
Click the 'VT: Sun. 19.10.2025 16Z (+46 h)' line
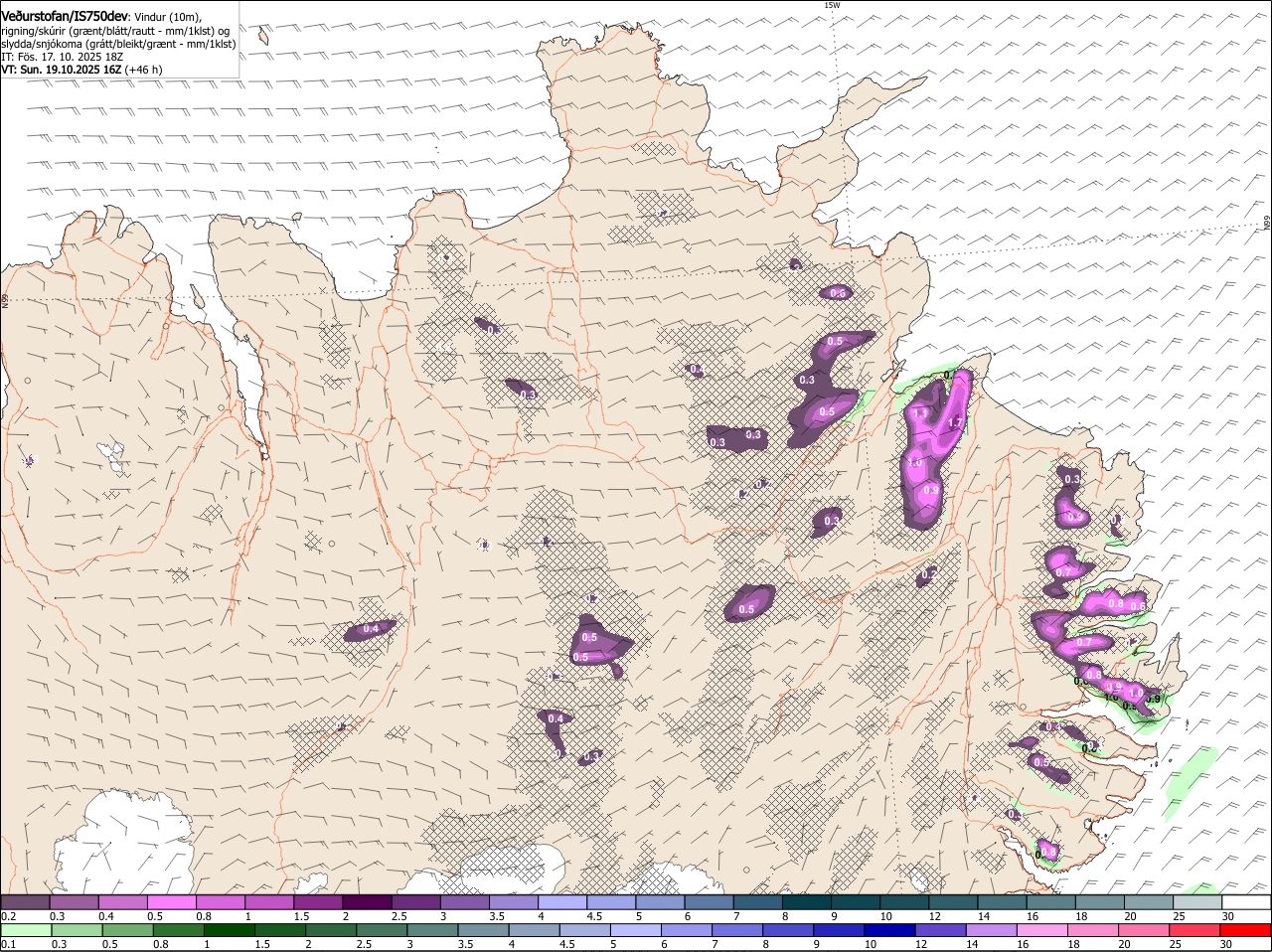point(81,70)
